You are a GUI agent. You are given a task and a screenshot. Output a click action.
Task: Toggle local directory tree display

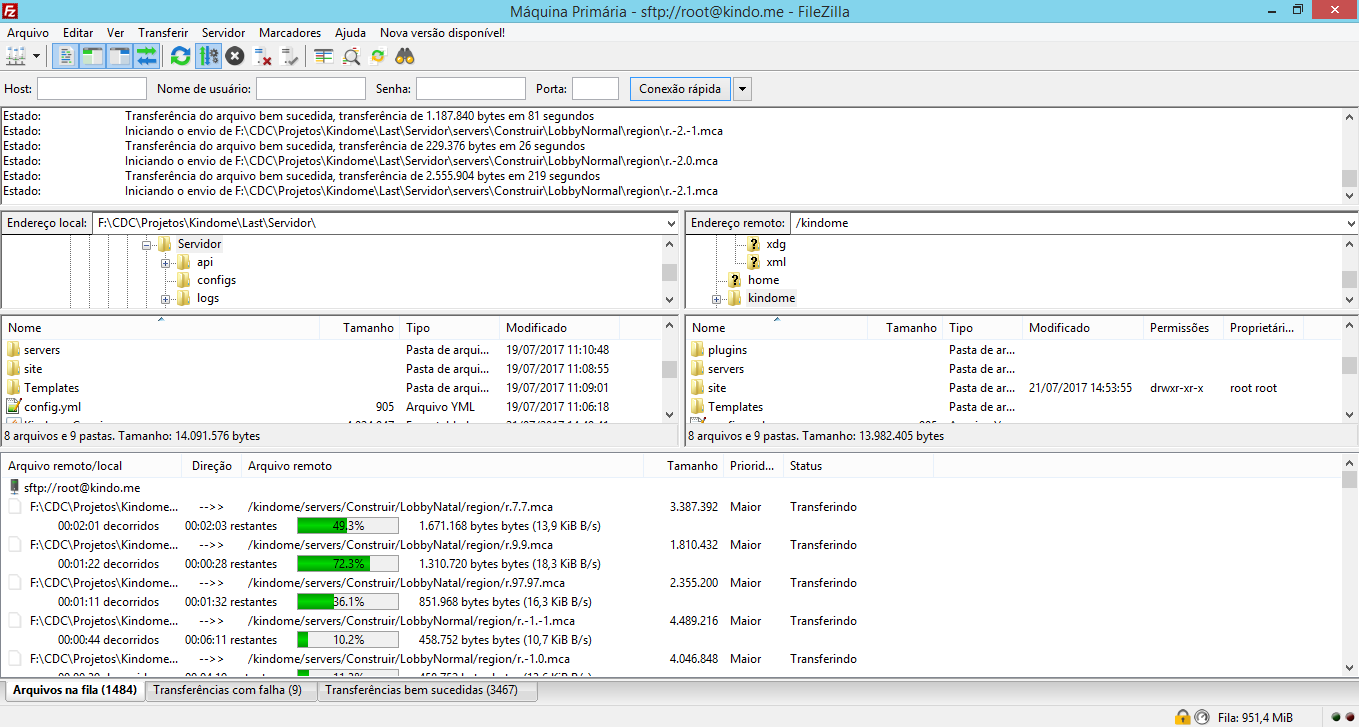92,56
